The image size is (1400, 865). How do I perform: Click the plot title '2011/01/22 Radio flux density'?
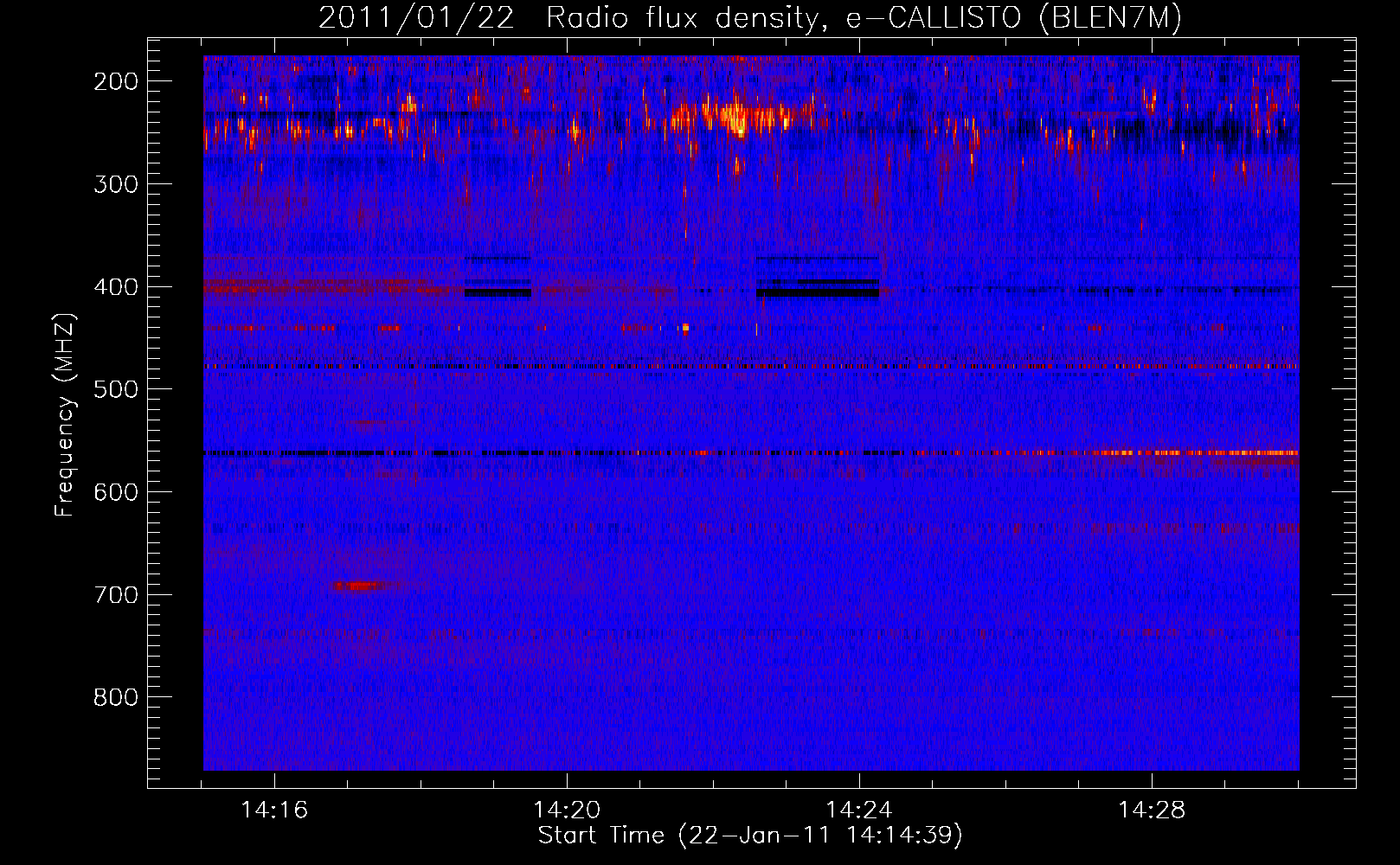pos(750,18)
